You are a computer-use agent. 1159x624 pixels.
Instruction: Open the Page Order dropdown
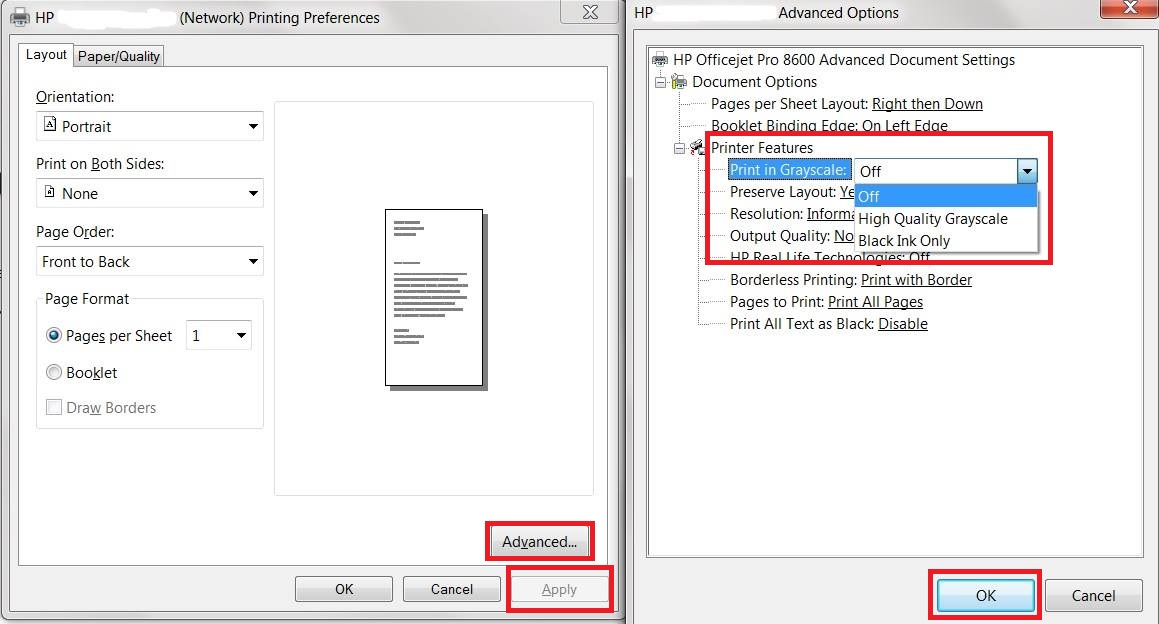click(150, 262)
